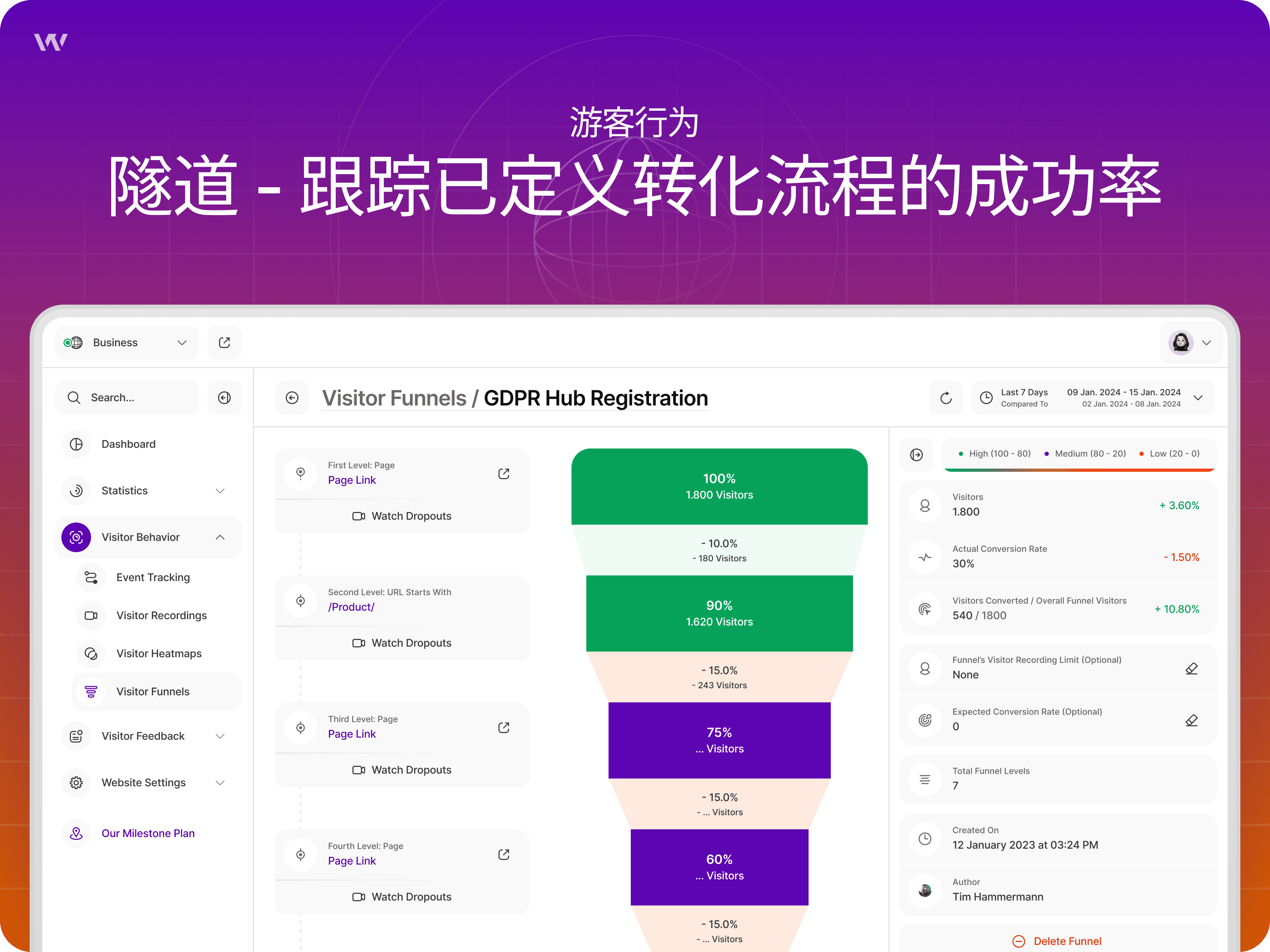This screenshot has width=1270, height=952.
Task: Watch Dropouts for Third Level
Action: pos(402,769)
